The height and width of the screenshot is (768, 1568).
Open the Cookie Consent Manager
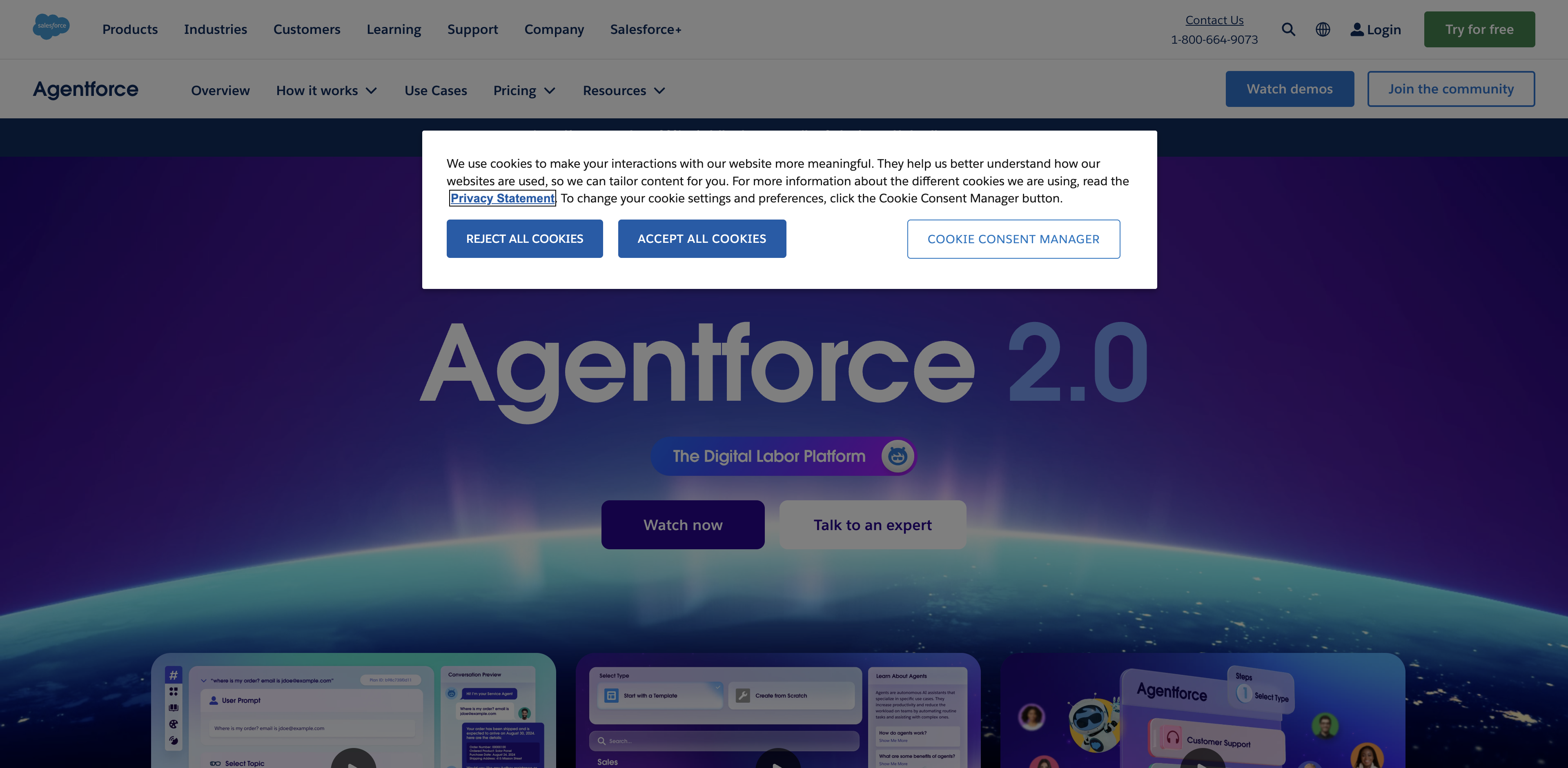[x=1013, y=239]
